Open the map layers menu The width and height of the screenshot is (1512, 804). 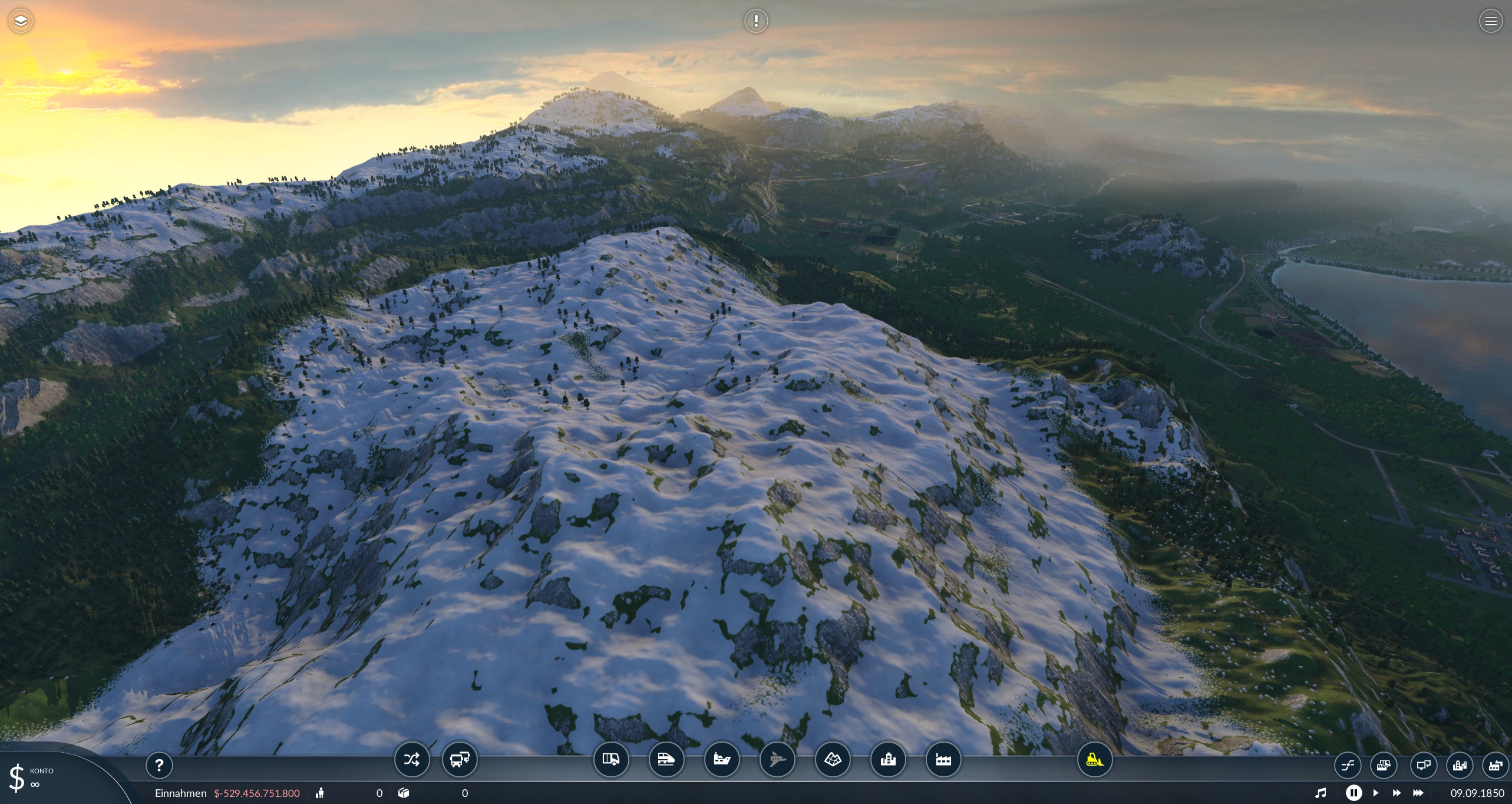21,21
